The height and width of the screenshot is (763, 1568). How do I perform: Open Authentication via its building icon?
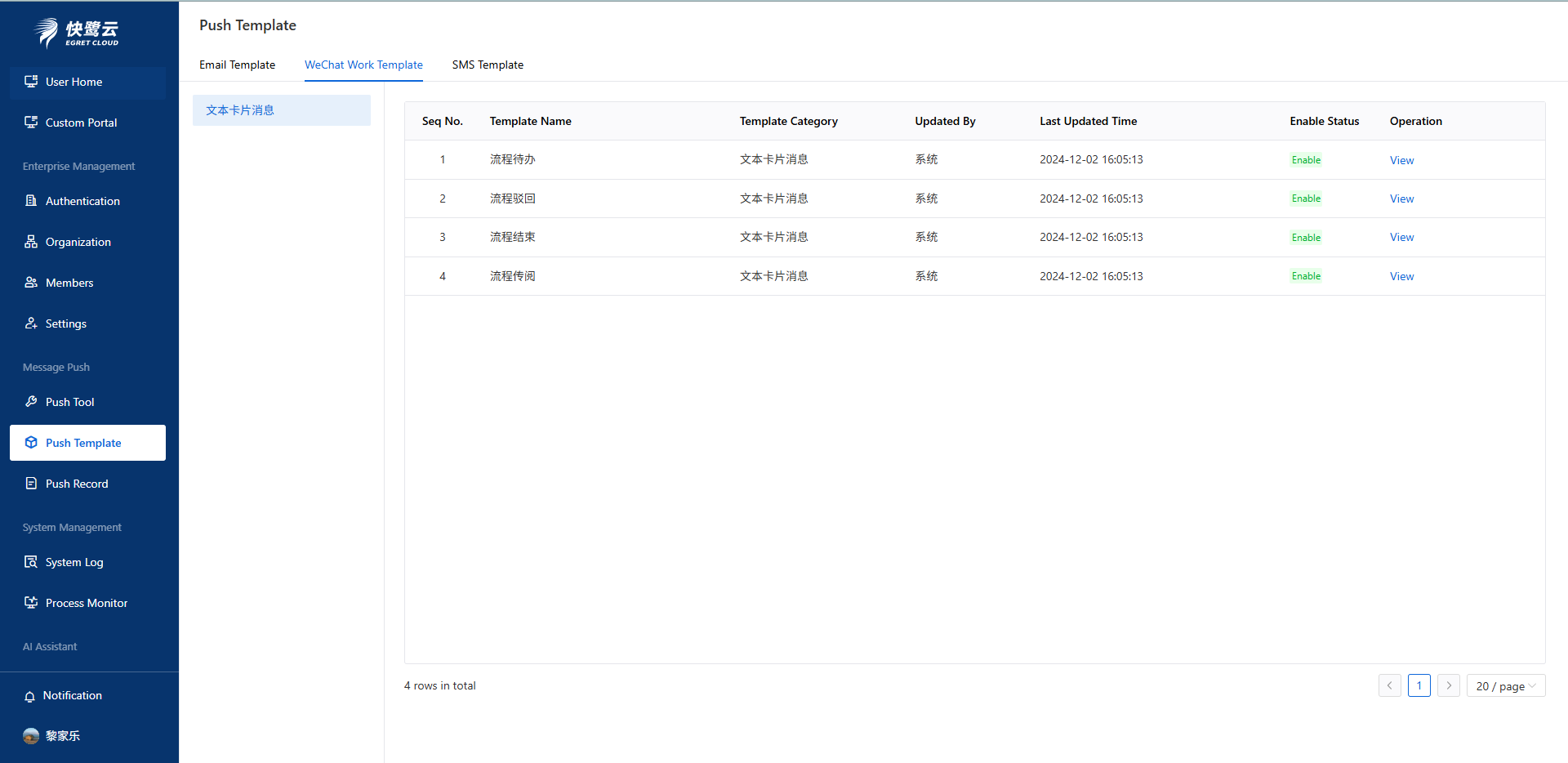[31, 201]
